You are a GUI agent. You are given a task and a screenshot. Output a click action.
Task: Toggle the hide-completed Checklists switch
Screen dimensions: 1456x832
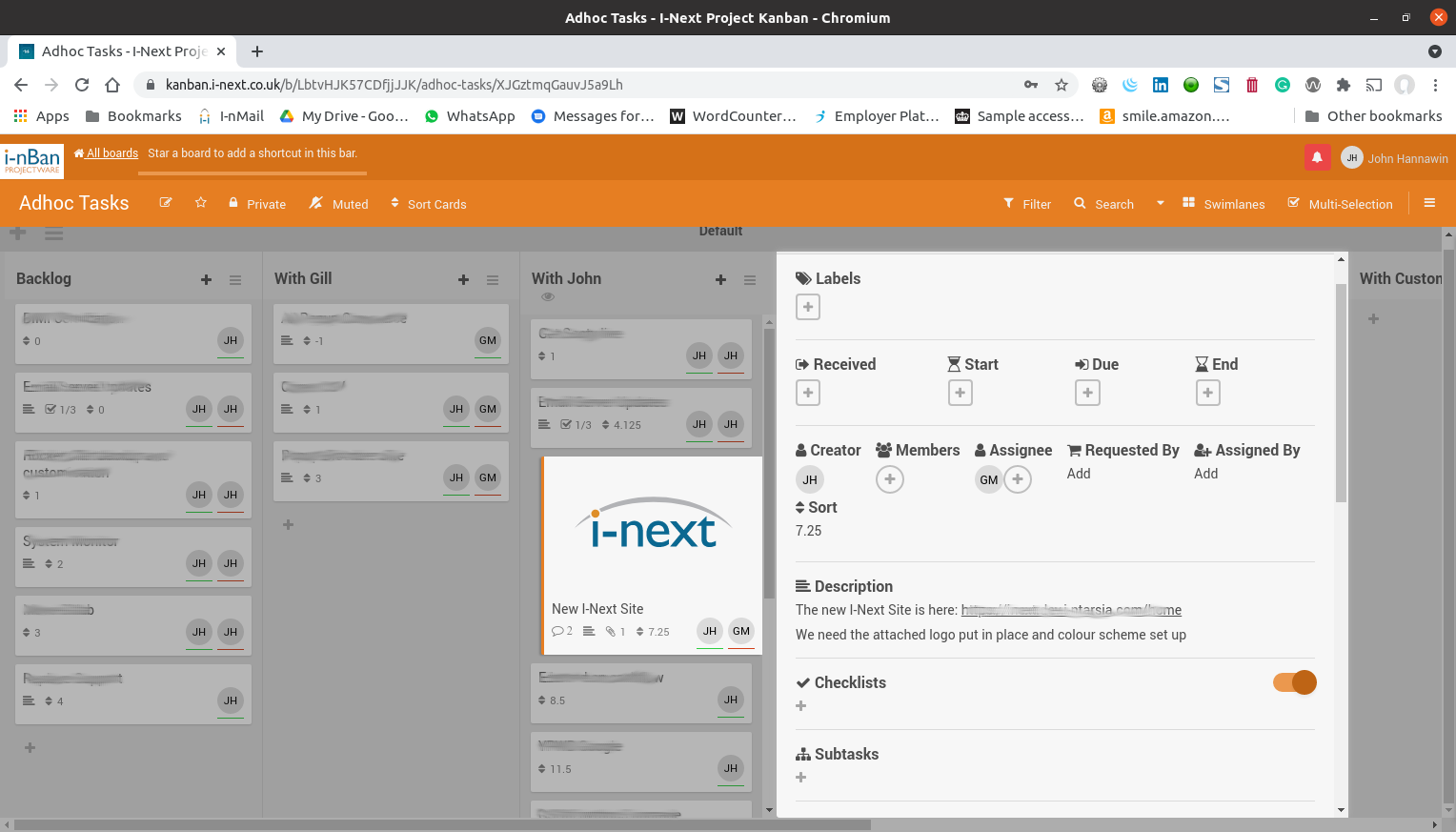pos(1295,682)
